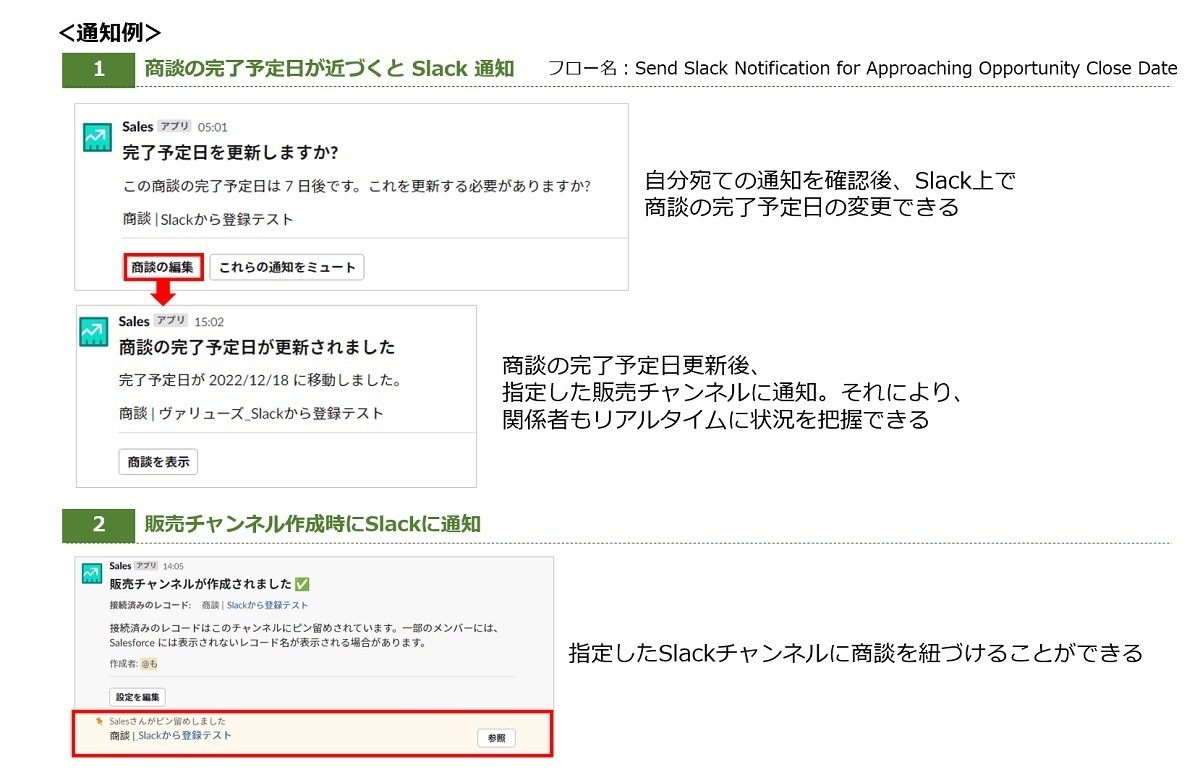Open the 接続済みのレコード opportunity link

[x=267, y=606]
